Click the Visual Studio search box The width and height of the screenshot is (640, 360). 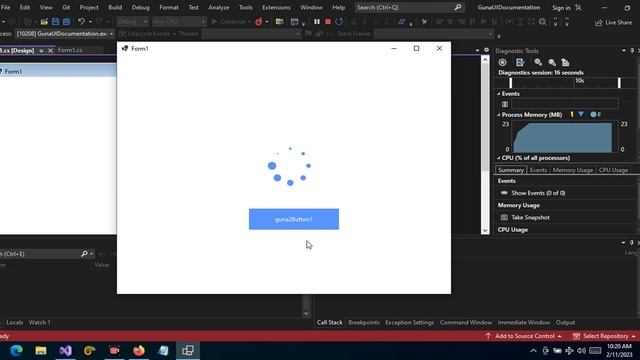click(409, 7)
